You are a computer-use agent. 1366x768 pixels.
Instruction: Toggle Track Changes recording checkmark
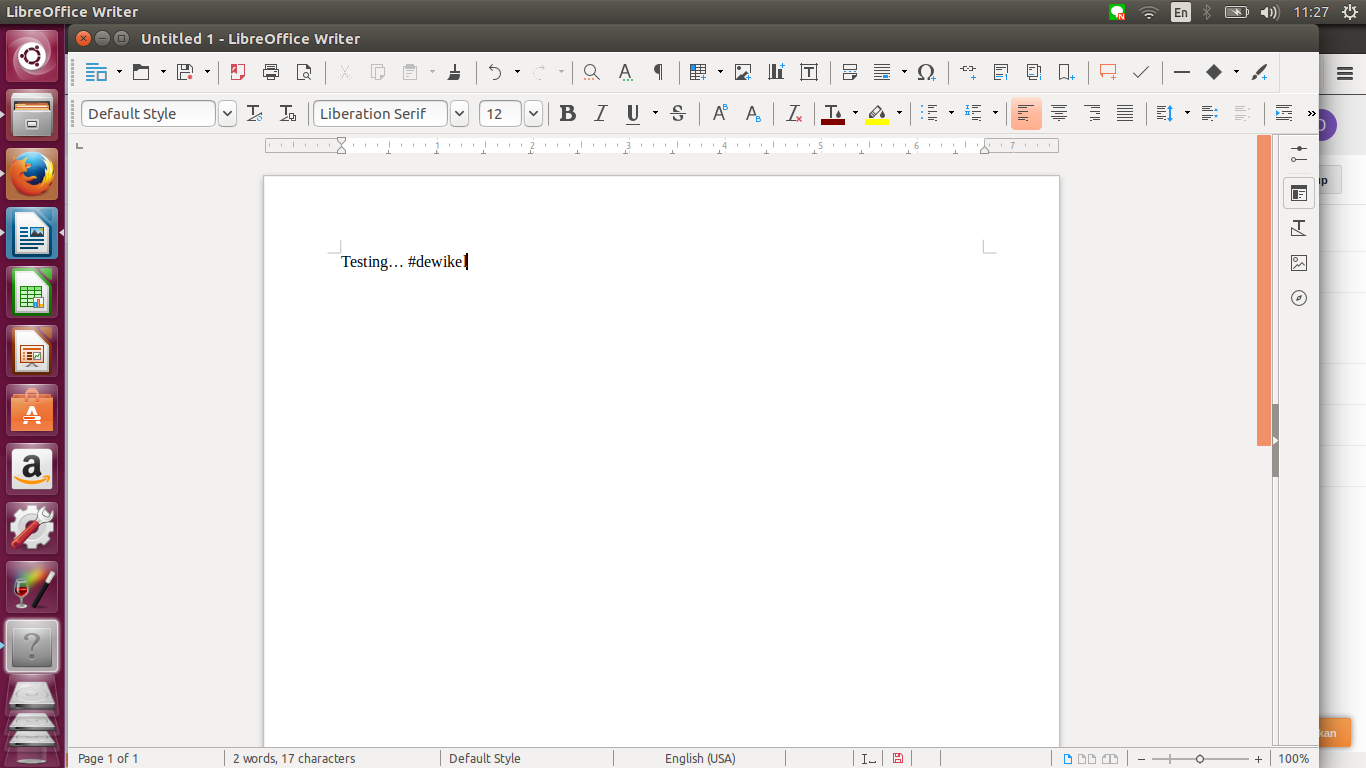pyautogui.click(x=1141, y=72)
